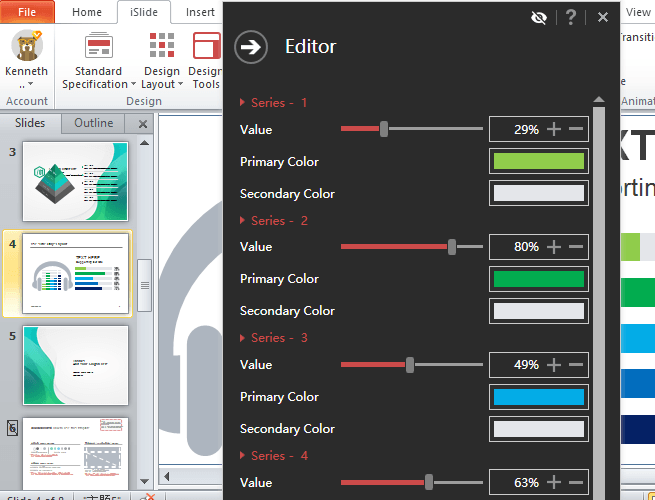Click the slide pane scroll down arrow
Image resolution: width=655 pixels, height=500 pixels.
tap(145, 481)
